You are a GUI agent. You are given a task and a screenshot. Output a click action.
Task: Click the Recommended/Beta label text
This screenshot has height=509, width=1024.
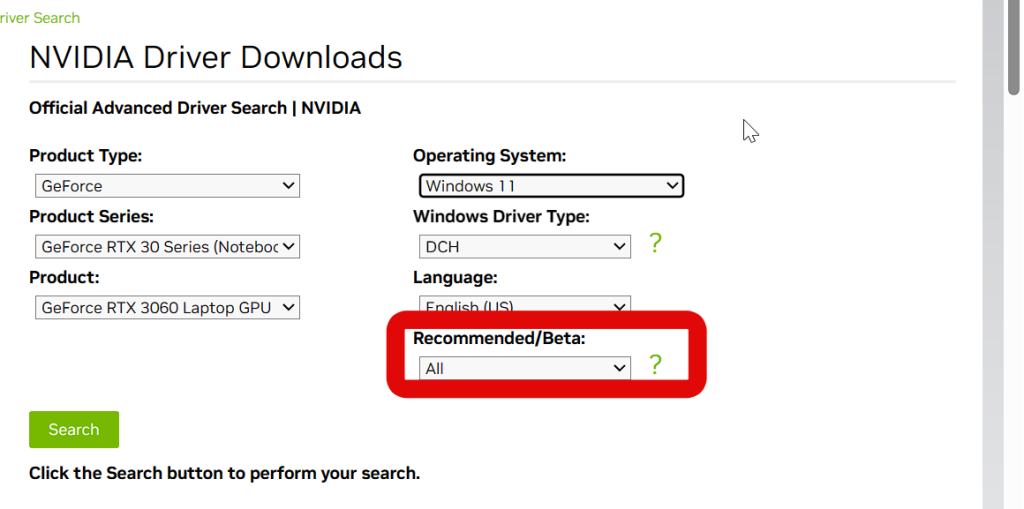click(x=499, y=339)
